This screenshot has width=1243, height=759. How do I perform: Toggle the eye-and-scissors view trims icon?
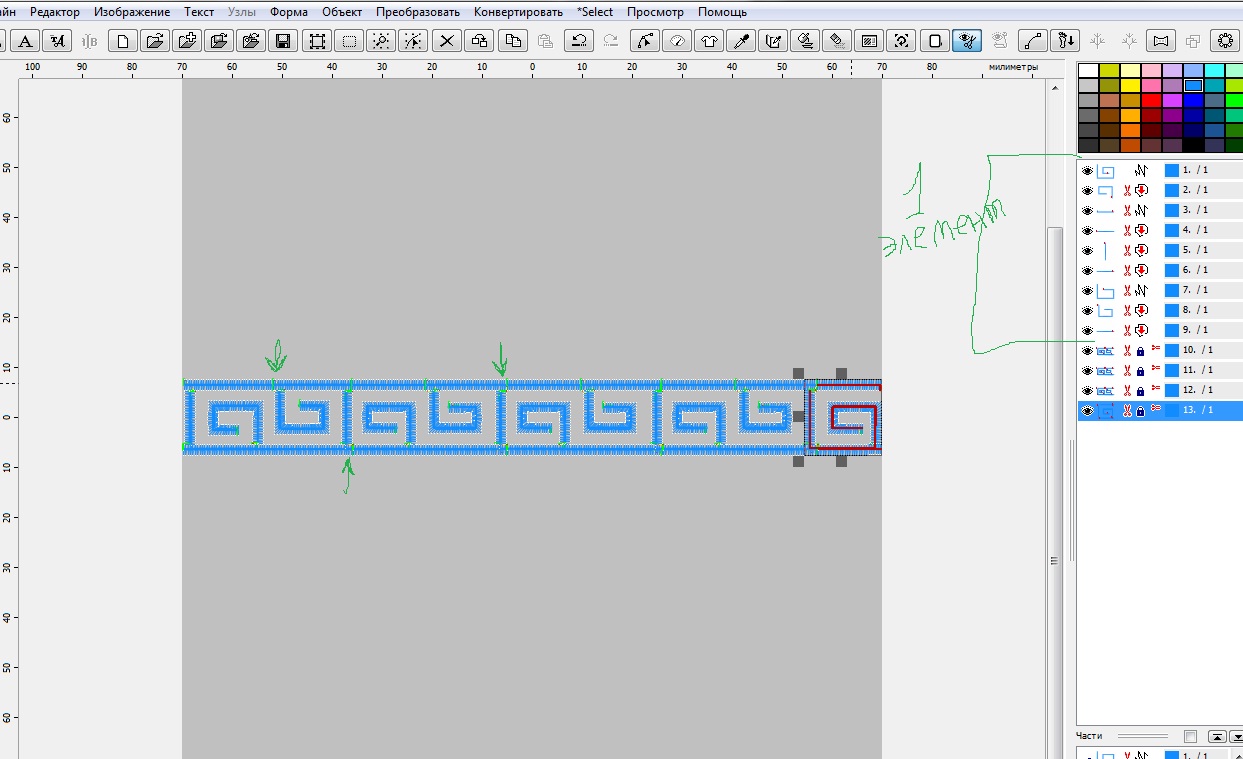pyautogui.click(x=966, y=41)
